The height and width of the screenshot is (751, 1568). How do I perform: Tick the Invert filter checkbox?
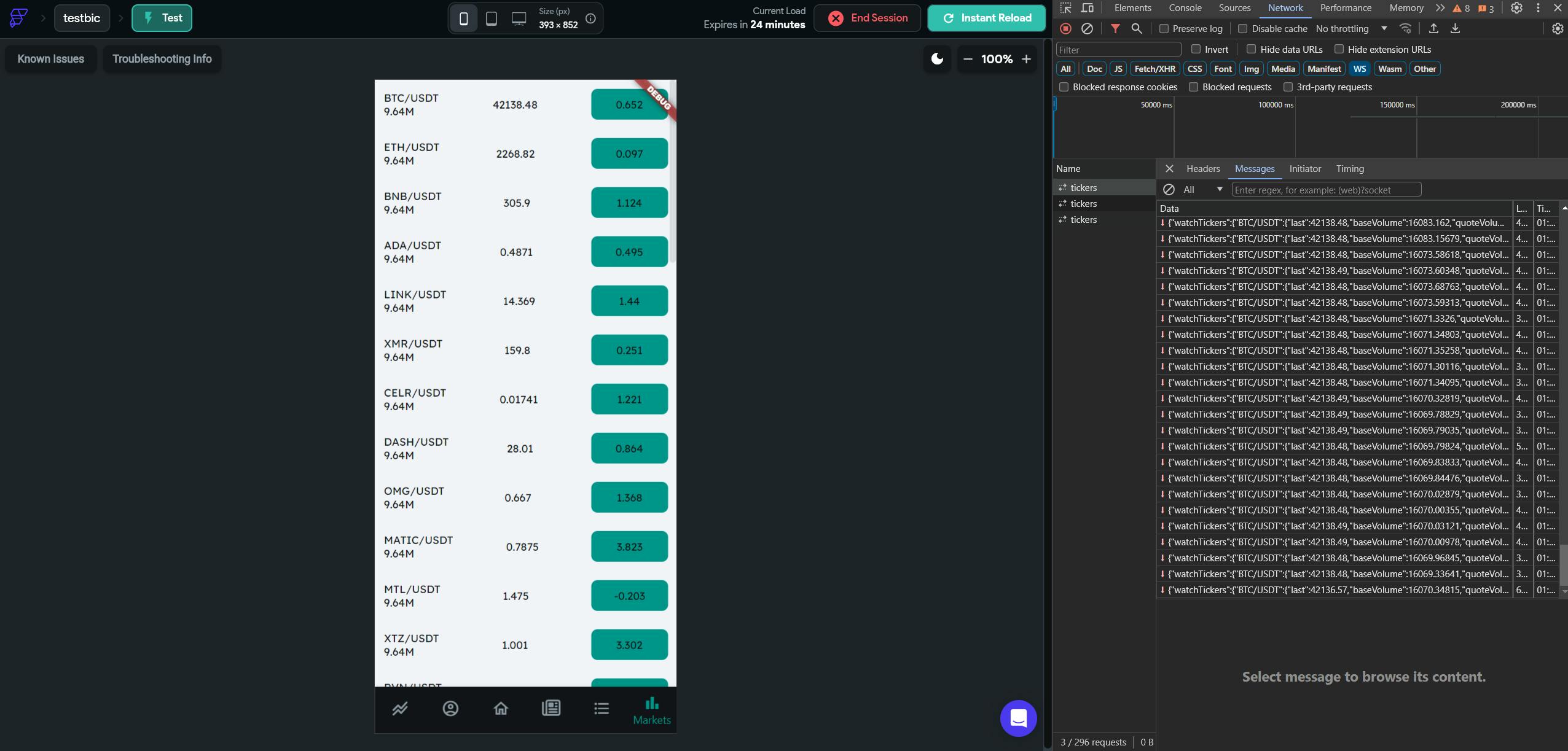pos(1196,49)
